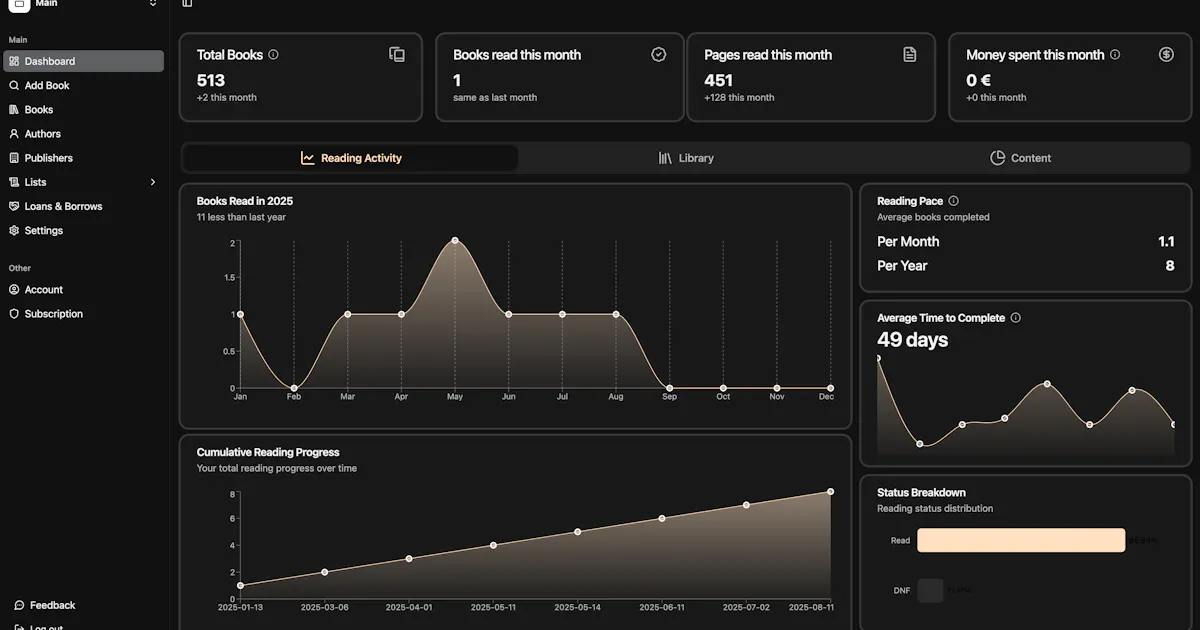This screenshot has height=630, width=1200.
Task: Open Loans & Borrows
Action: [83, 206]
